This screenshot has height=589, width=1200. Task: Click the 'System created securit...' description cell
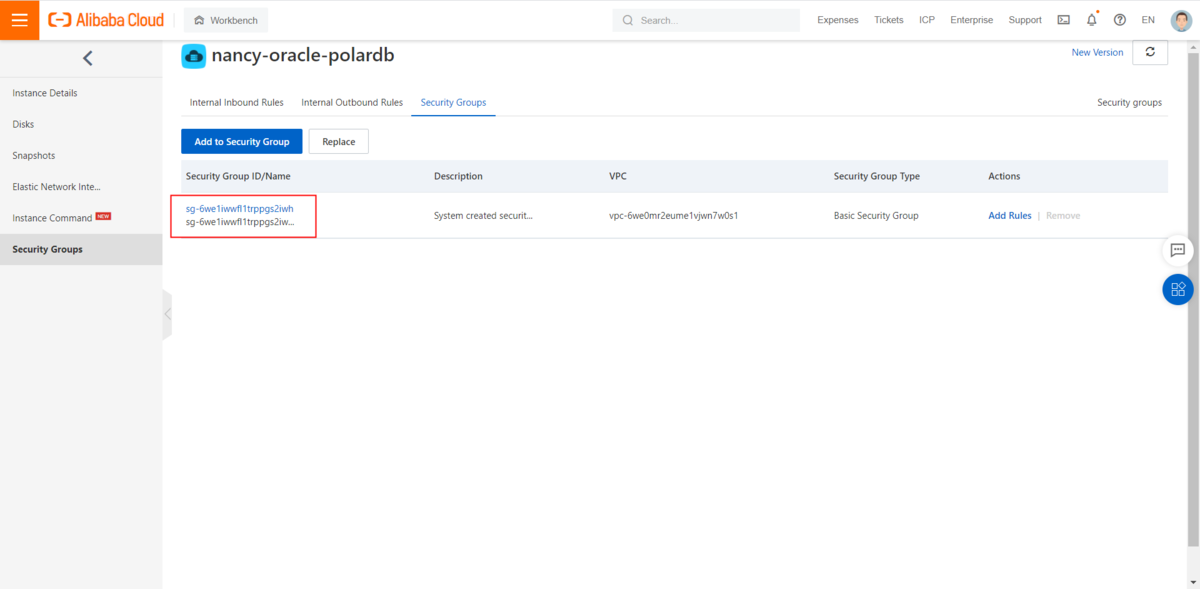point(483,215)
